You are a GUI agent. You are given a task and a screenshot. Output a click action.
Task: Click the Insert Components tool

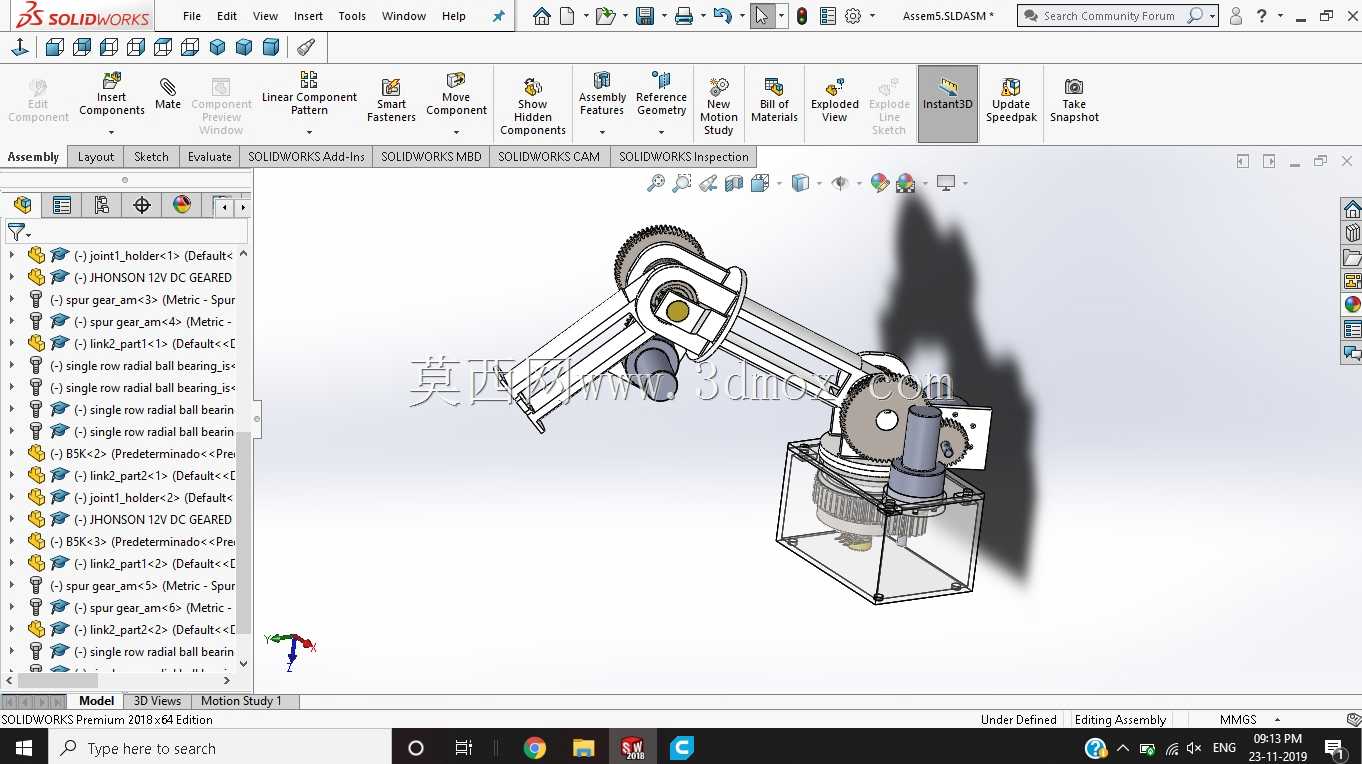(112, 95)
